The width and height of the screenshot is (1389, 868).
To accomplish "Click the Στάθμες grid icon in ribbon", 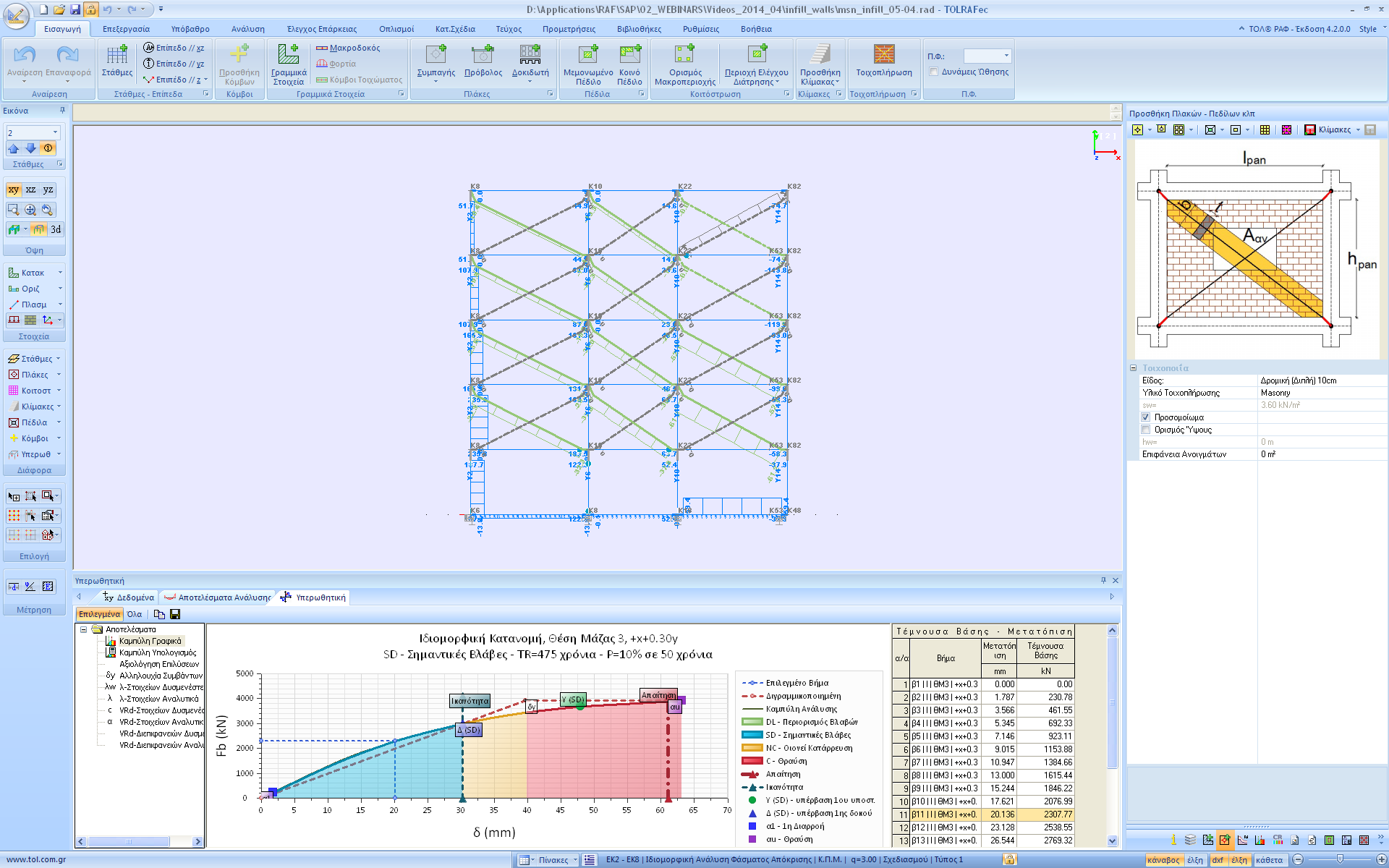I will pos(116,55).
